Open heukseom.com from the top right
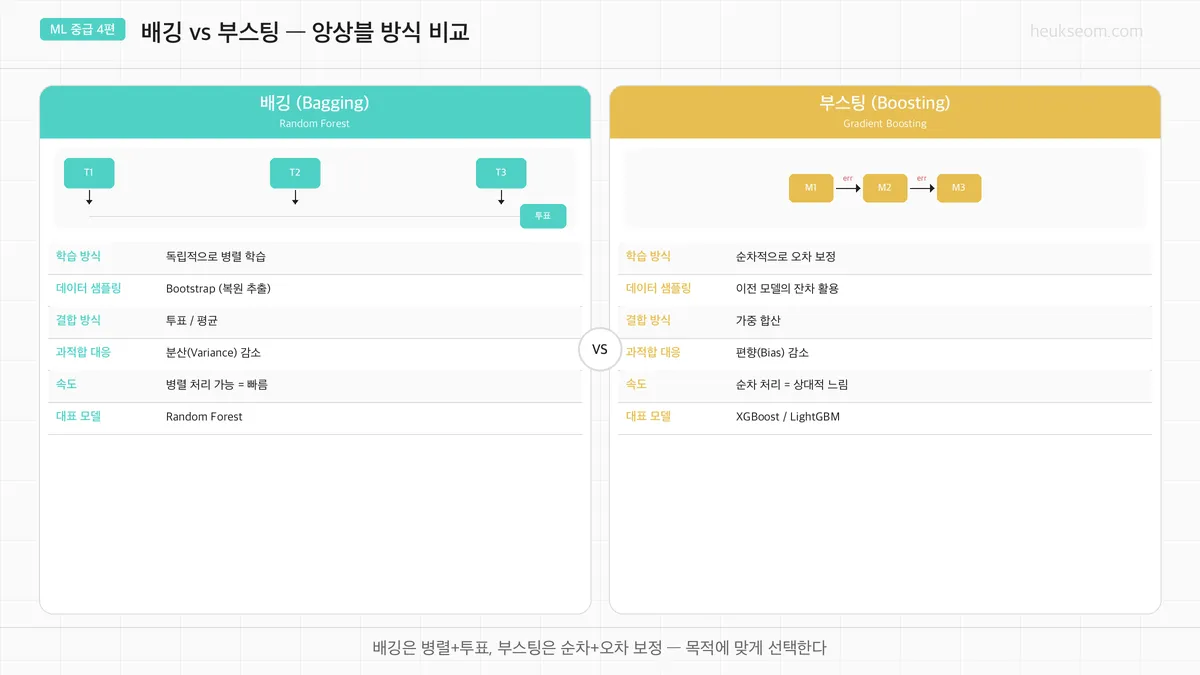1200x675 pixels. [x=1086, y=30]
